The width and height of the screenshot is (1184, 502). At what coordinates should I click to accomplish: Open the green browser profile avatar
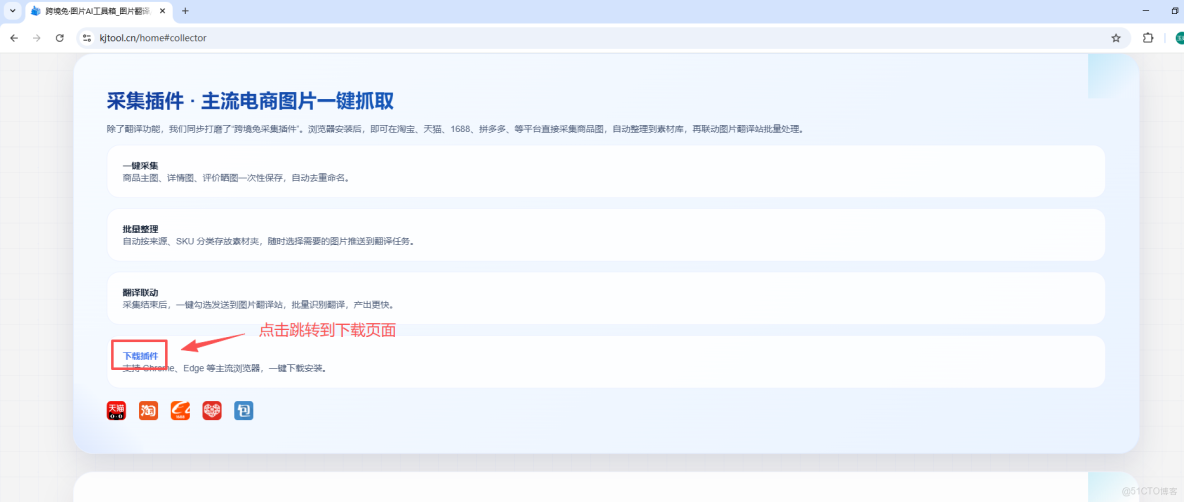pyautogui.click(x=1179, y=38)
